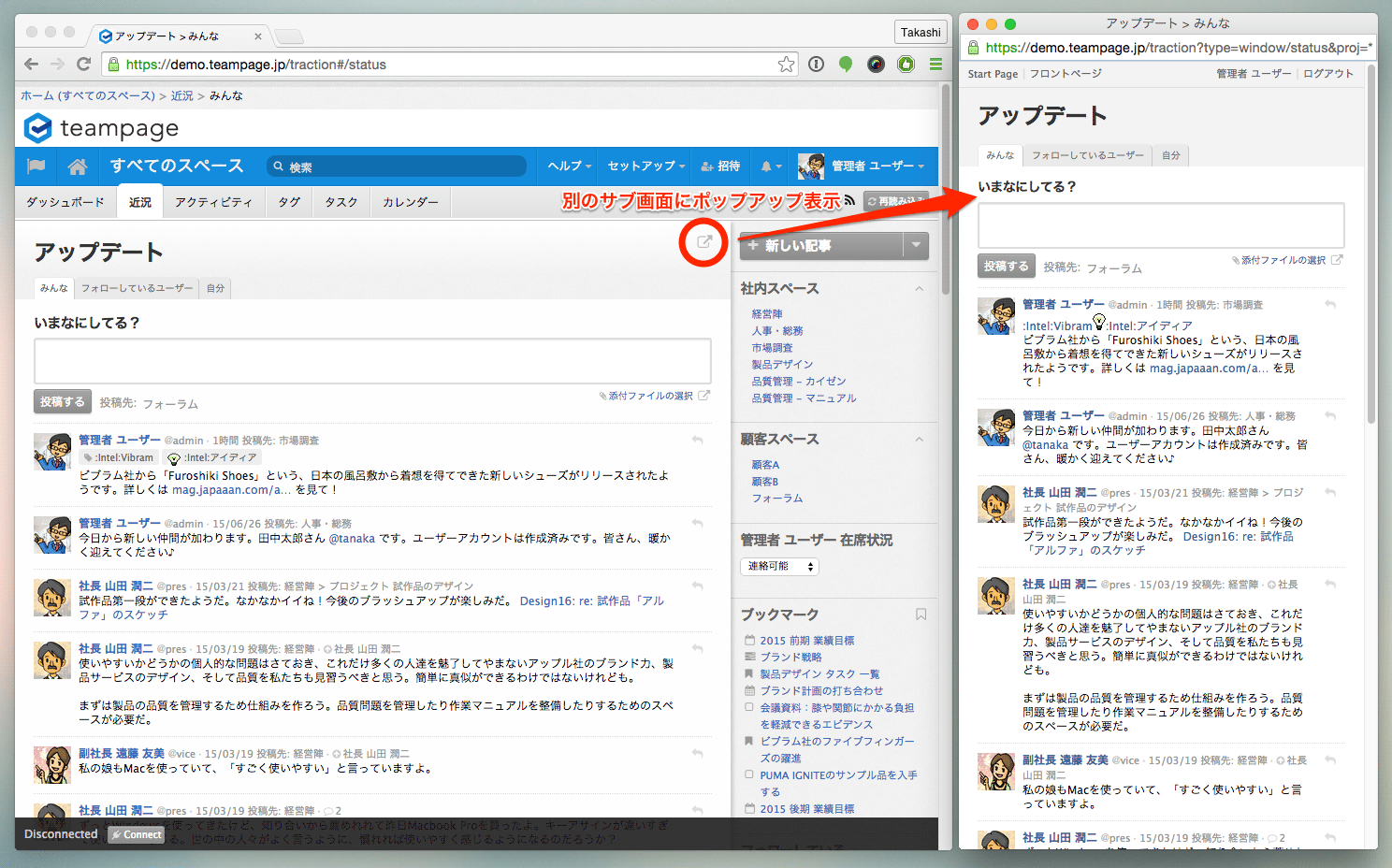Open the 市場調査 space link in the sidebar
Image resolution: width=1392 pixels, height=868 pixels.
point(772,348)
